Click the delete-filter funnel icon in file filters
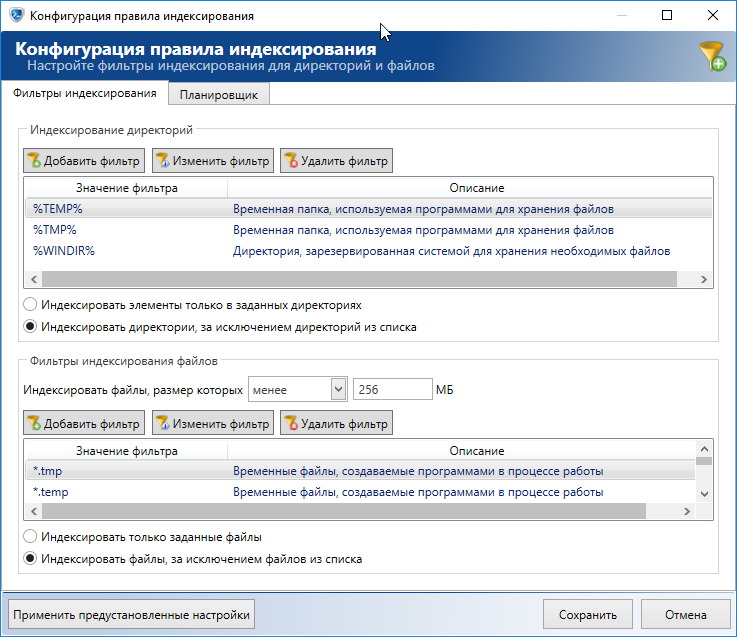Viewport: 737px width, 637px height. (291, 424)
